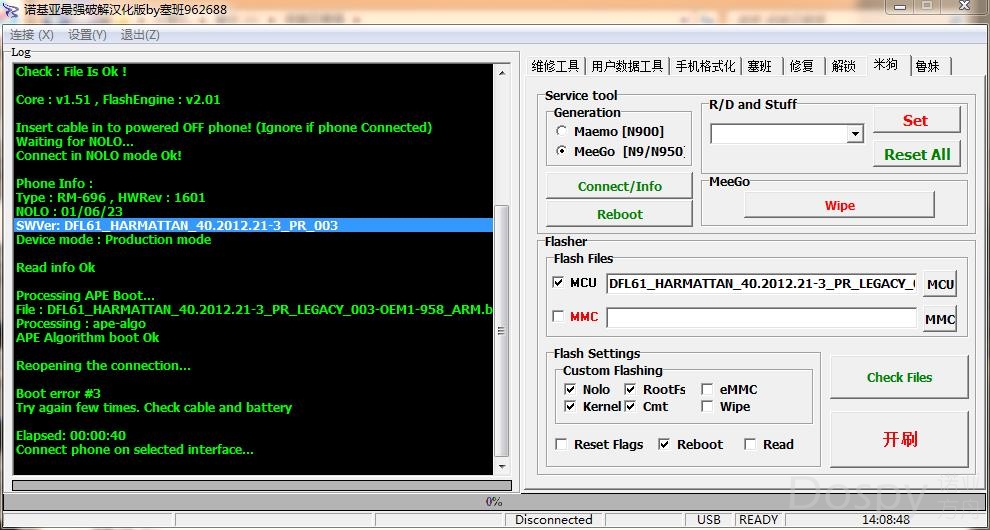The image size is (990, 530).
Task: Toggle the Kernel checkbox
Action: [x=570, y=406]
